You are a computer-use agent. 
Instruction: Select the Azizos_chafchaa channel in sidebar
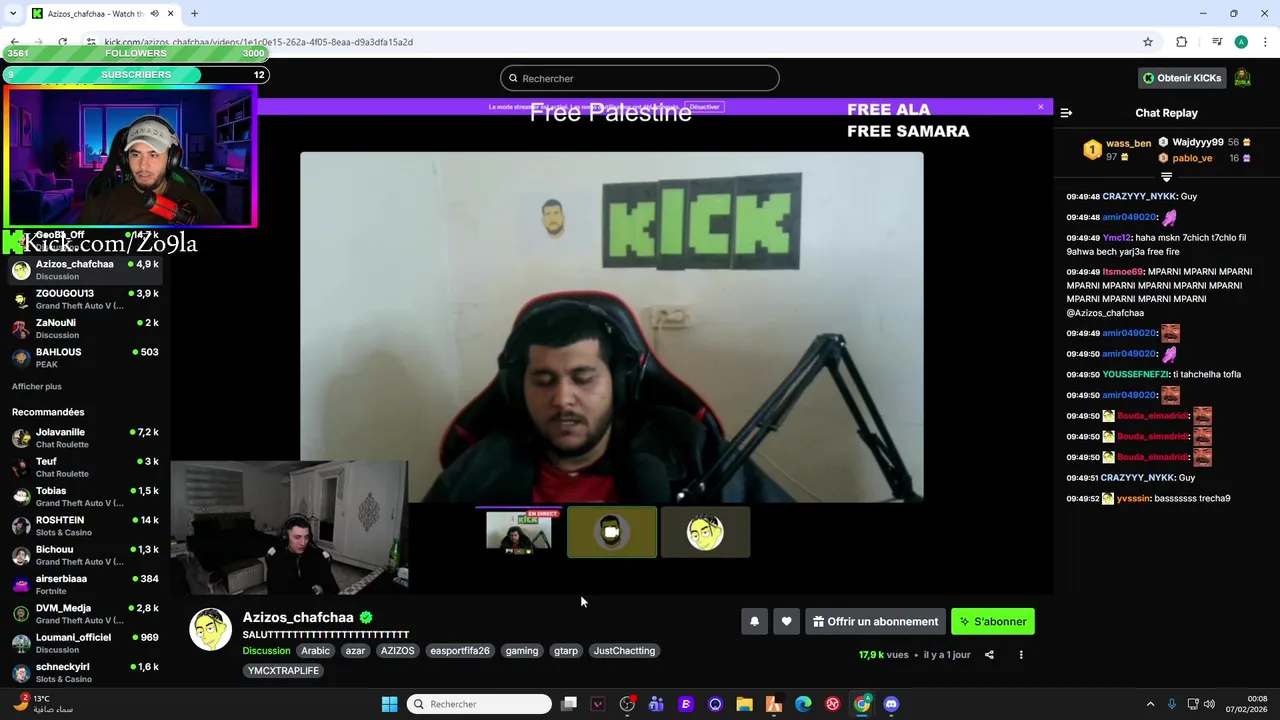[x=85, y=270]
